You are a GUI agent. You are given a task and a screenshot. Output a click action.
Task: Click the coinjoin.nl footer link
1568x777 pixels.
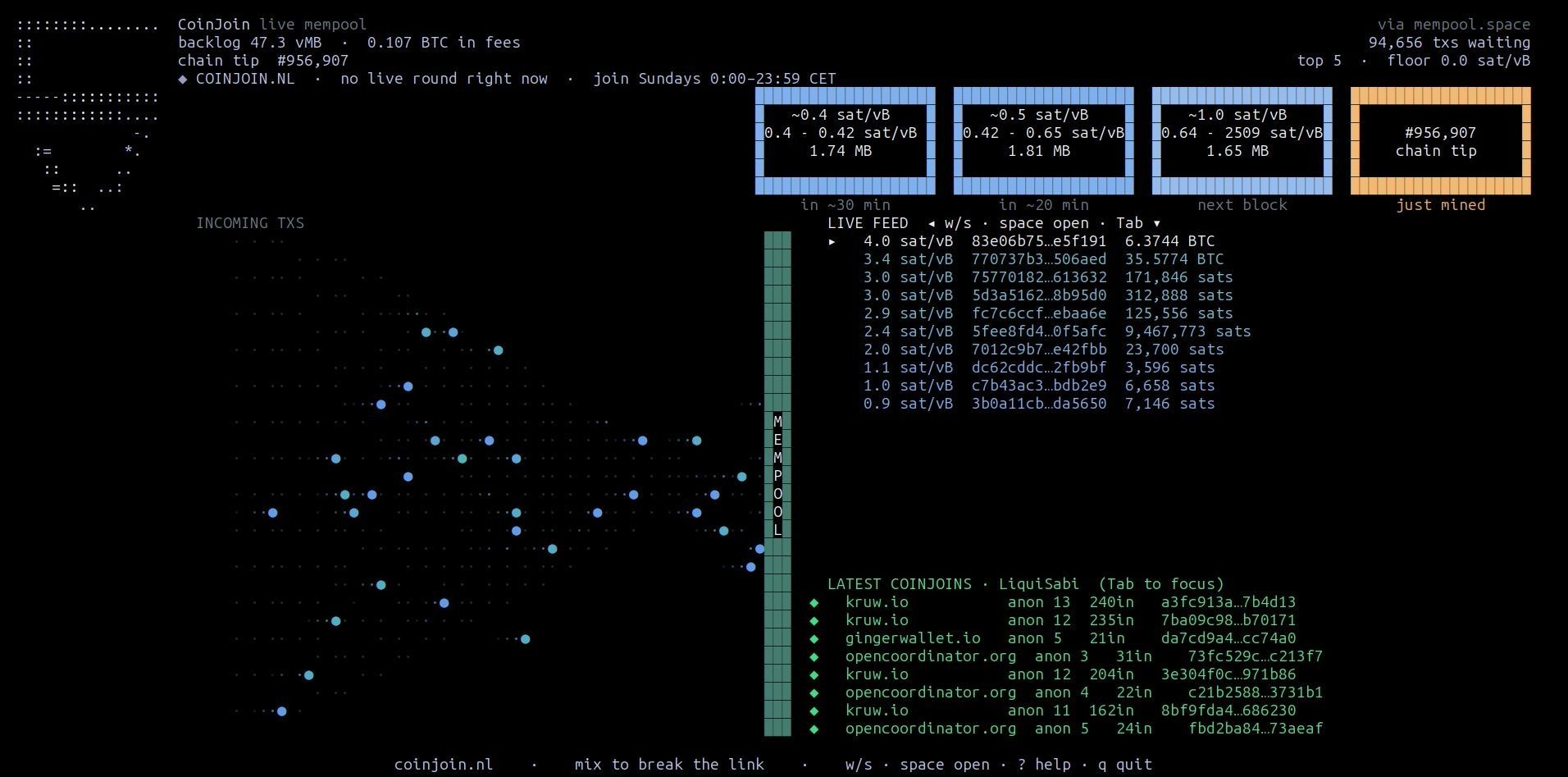coord(444,765)
